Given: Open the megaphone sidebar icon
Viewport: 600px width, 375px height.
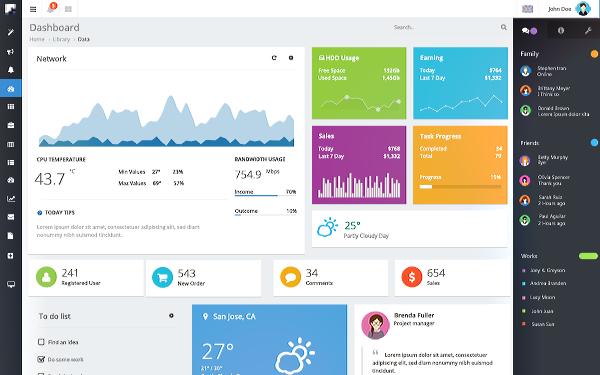Looking at the screenshot, I should 11,51.
